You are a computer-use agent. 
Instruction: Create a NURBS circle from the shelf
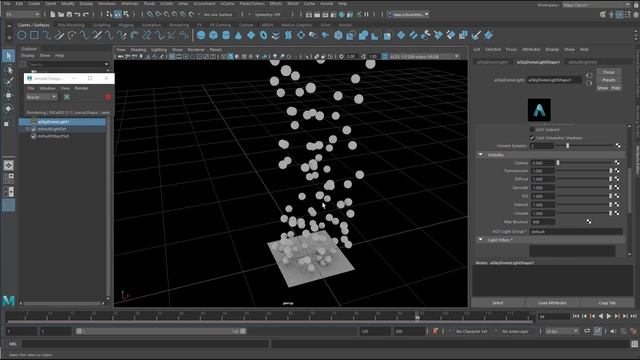22,36
